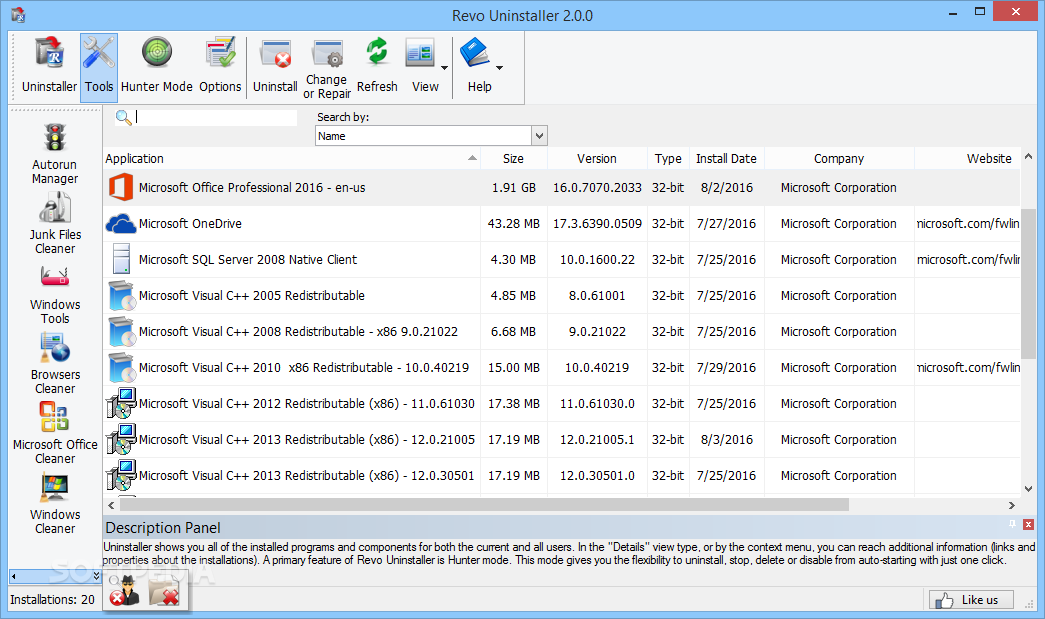Click Microsoft SQL Server 2008 Native Client text
Image resolution: width=1045 pixels, height=619 pixels.
point(247,260)
